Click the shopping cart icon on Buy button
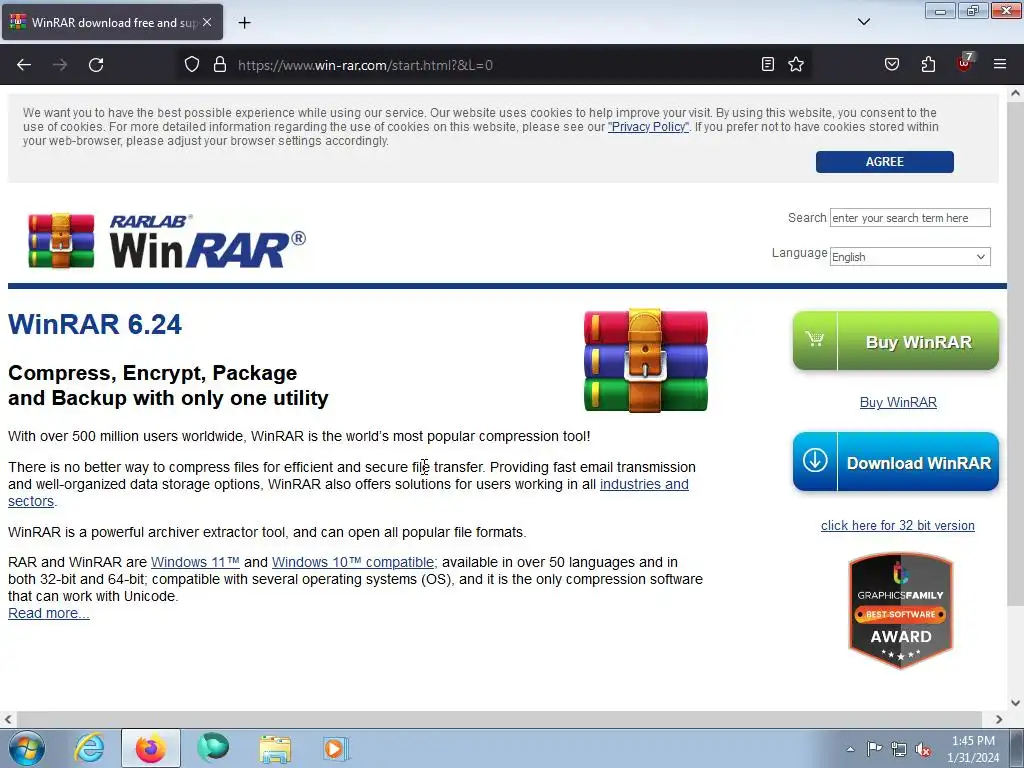Viewport: 1024px width, 768px height. click(814, 339)
